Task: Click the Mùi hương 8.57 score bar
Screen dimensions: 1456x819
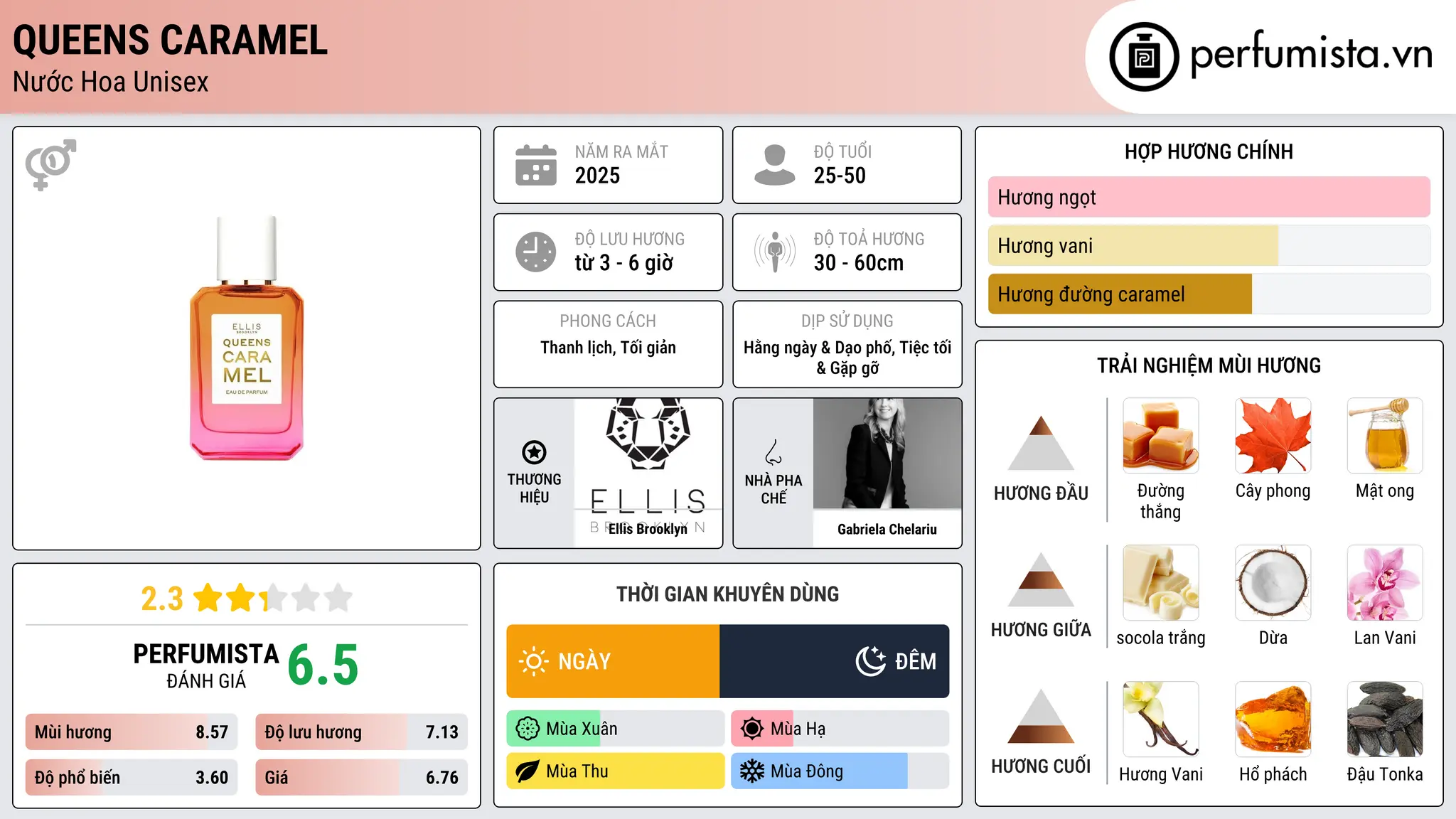Action: pyautogui.click(x=132, y=732)
